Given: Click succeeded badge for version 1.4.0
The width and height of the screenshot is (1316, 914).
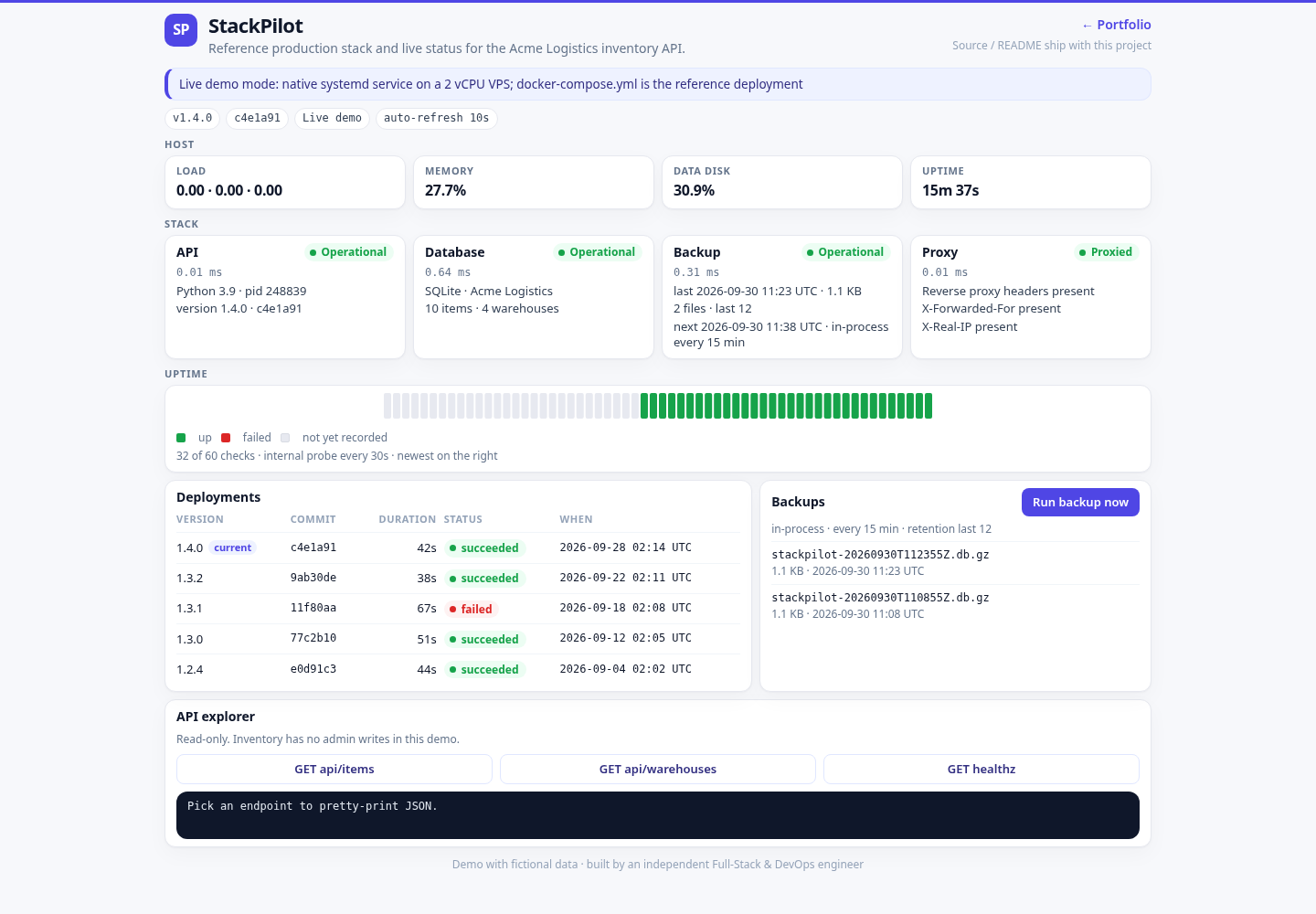Looking at the screenshot, I should 484,548.
